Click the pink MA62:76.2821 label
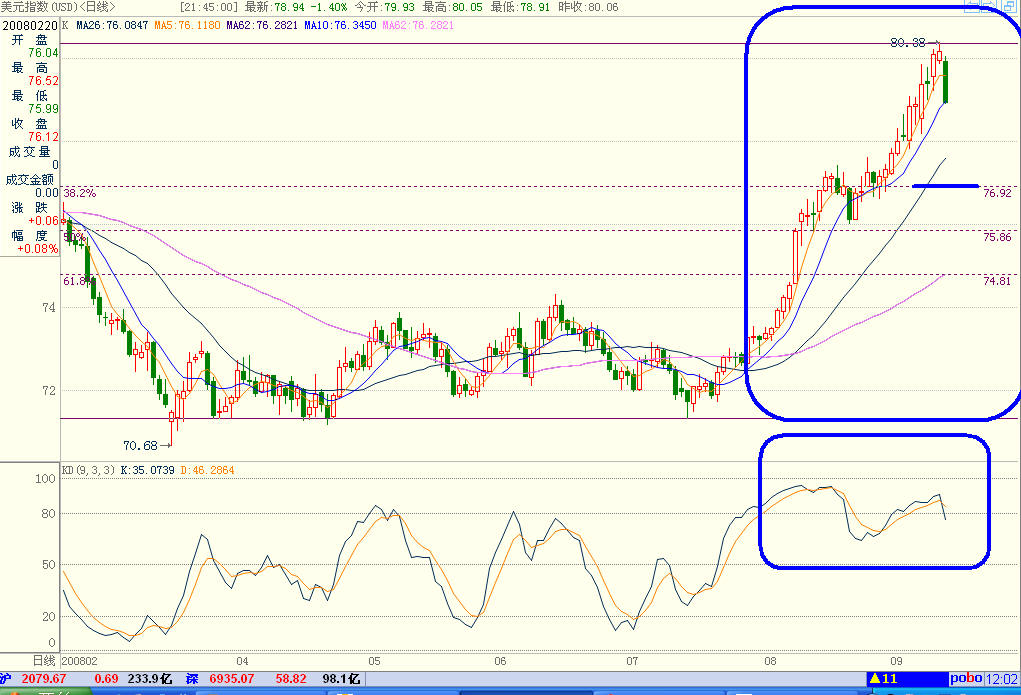Screen dimensions: 1021x695 tap(418, 25)
